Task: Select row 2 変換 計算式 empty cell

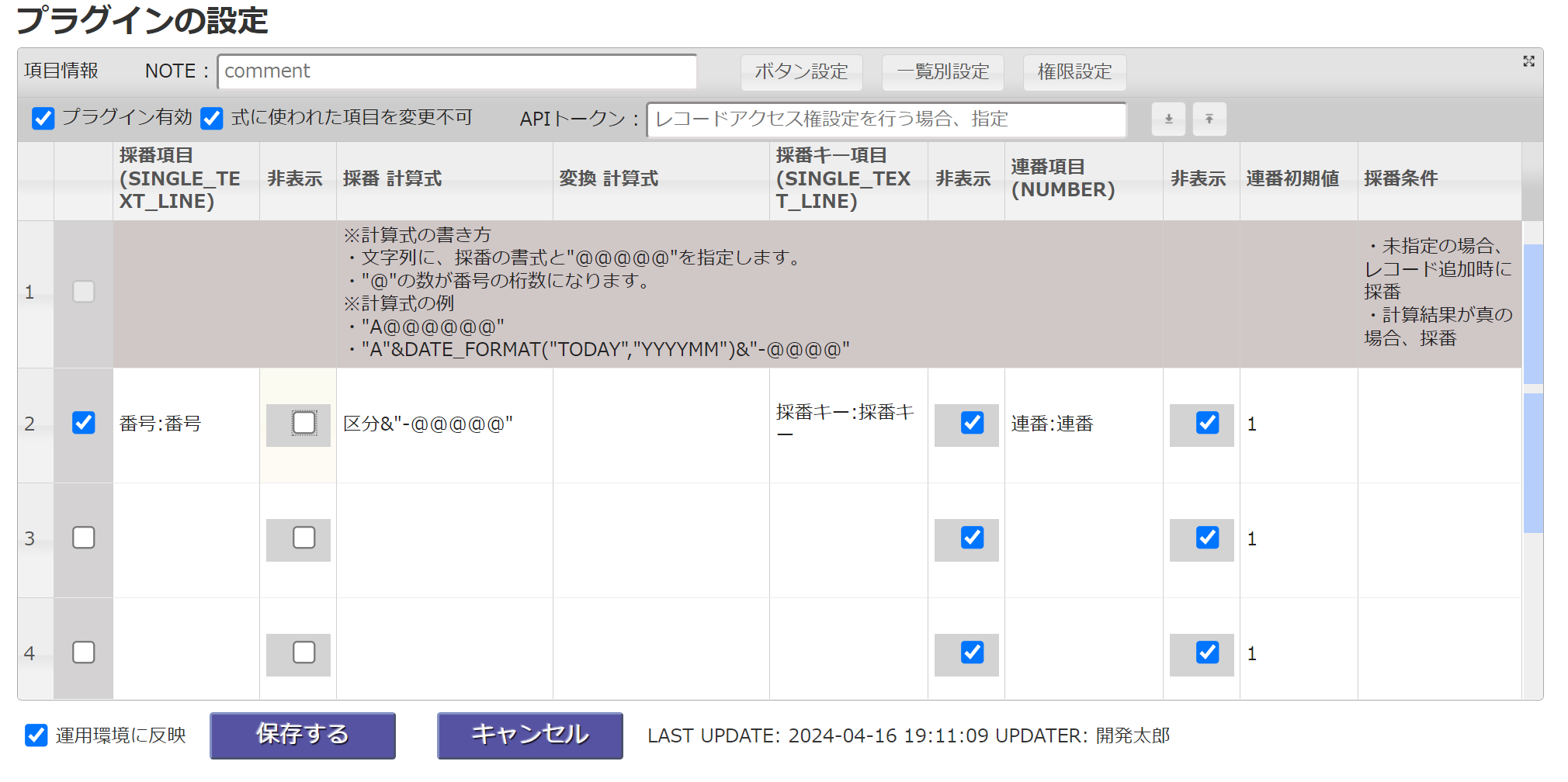Action: pos(661,425)
